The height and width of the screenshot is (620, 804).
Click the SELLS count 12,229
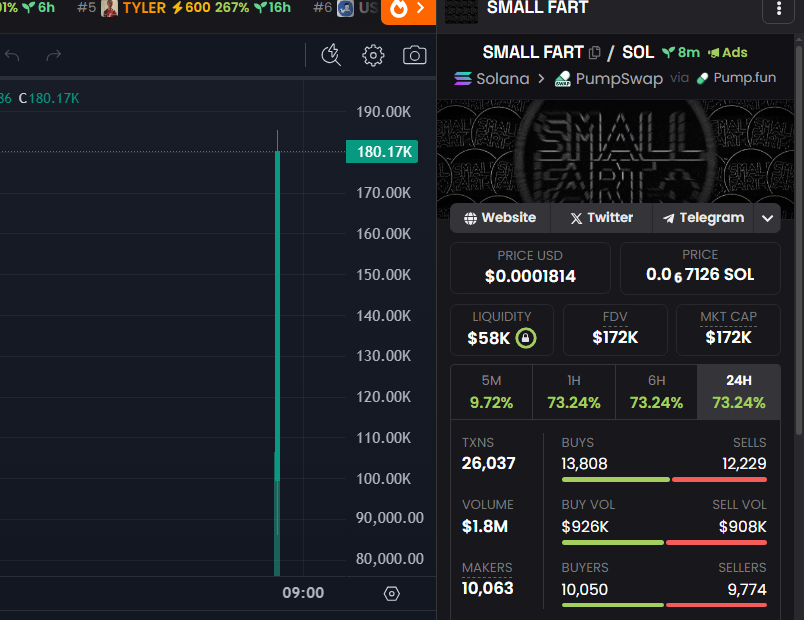click(744, 464)
